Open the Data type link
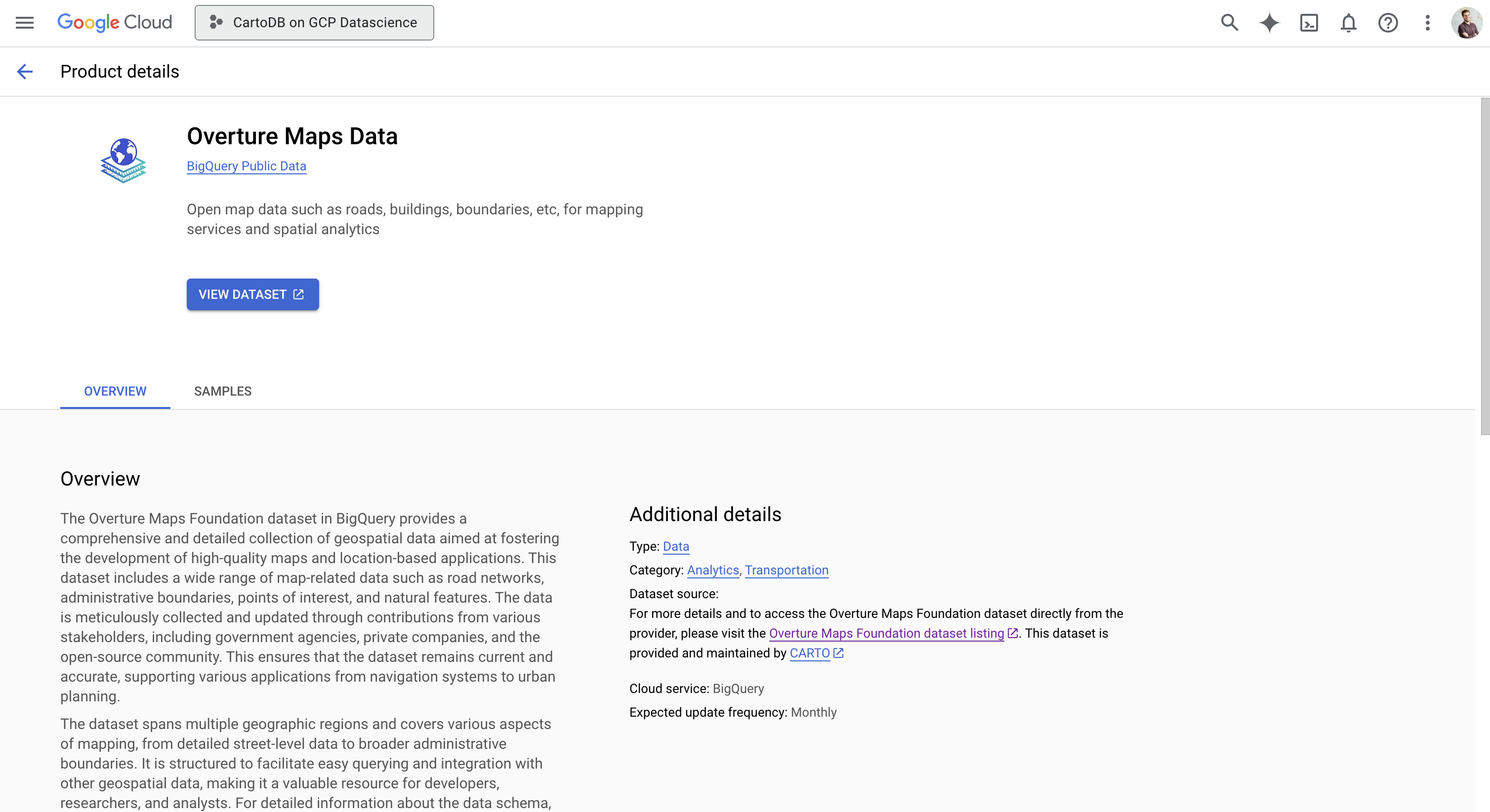 (x=676, y=546)
